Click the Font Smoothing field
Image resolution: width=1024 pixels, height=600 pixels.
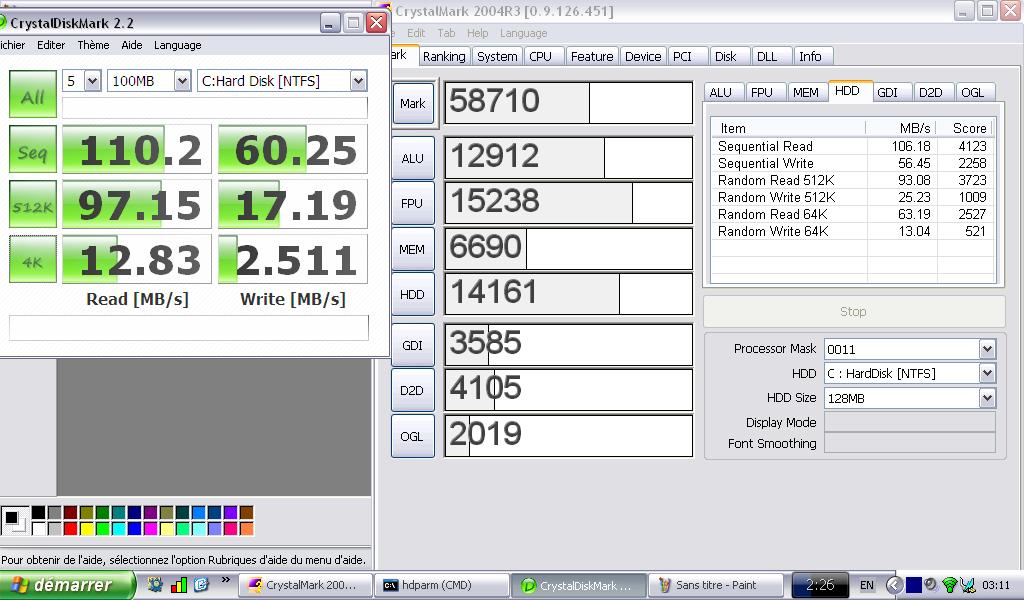pyautogui.click(x=910, y=443)
